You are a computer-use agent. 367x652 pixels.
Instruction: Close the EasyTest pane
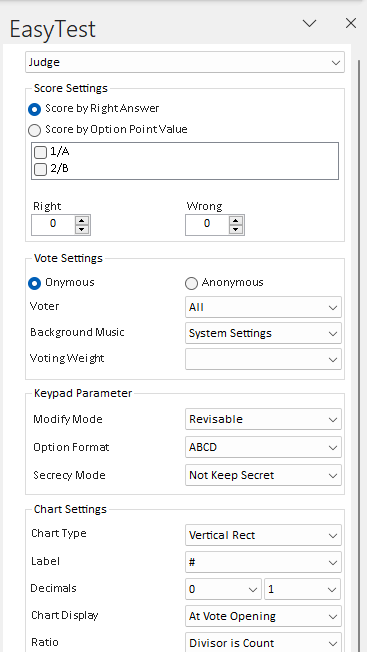tap(351, 23)
